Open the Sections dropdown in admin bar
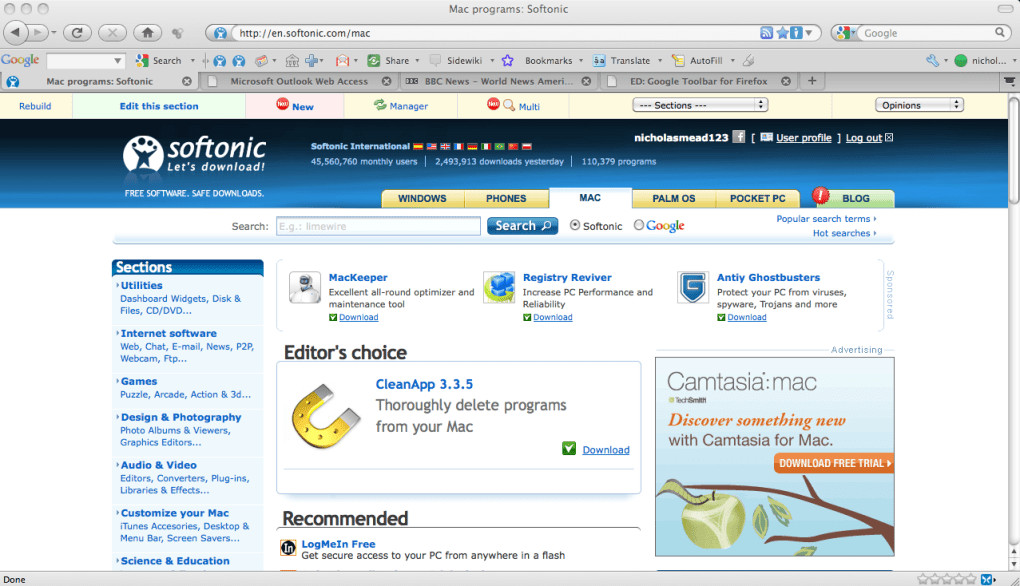Viewport: 1020px width, 586px height. 700,105
